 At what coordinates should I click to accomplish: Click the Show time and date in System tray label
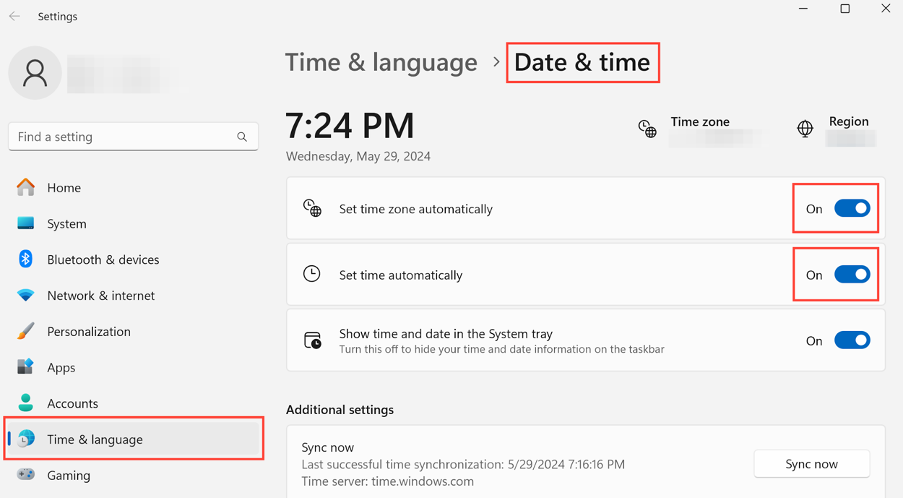(446, 334)
